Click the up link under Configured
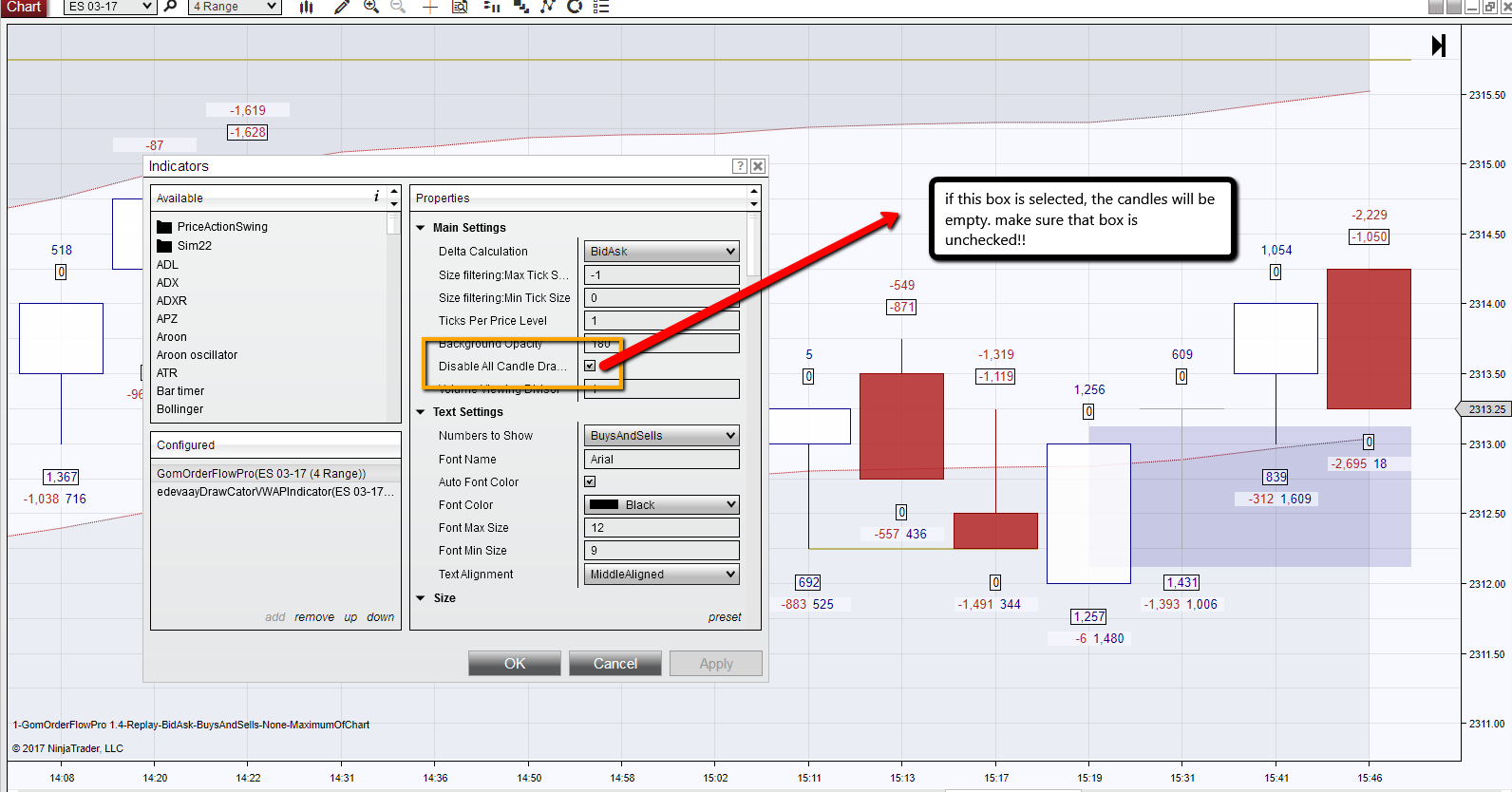The width and height of the screenshot is (1512, 792). (x=350, y=617)
